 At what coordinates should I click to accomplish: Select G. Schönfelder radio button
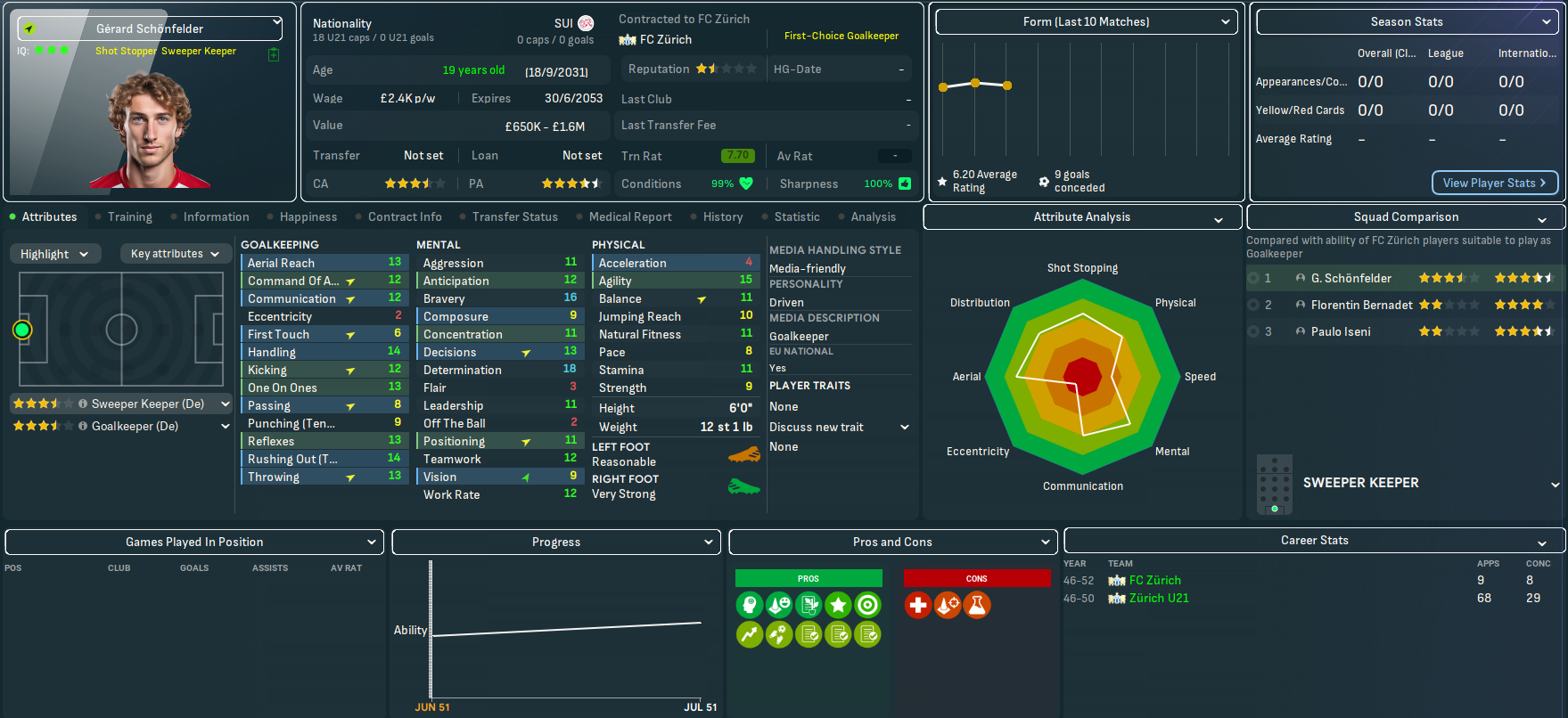[1254, 278]
